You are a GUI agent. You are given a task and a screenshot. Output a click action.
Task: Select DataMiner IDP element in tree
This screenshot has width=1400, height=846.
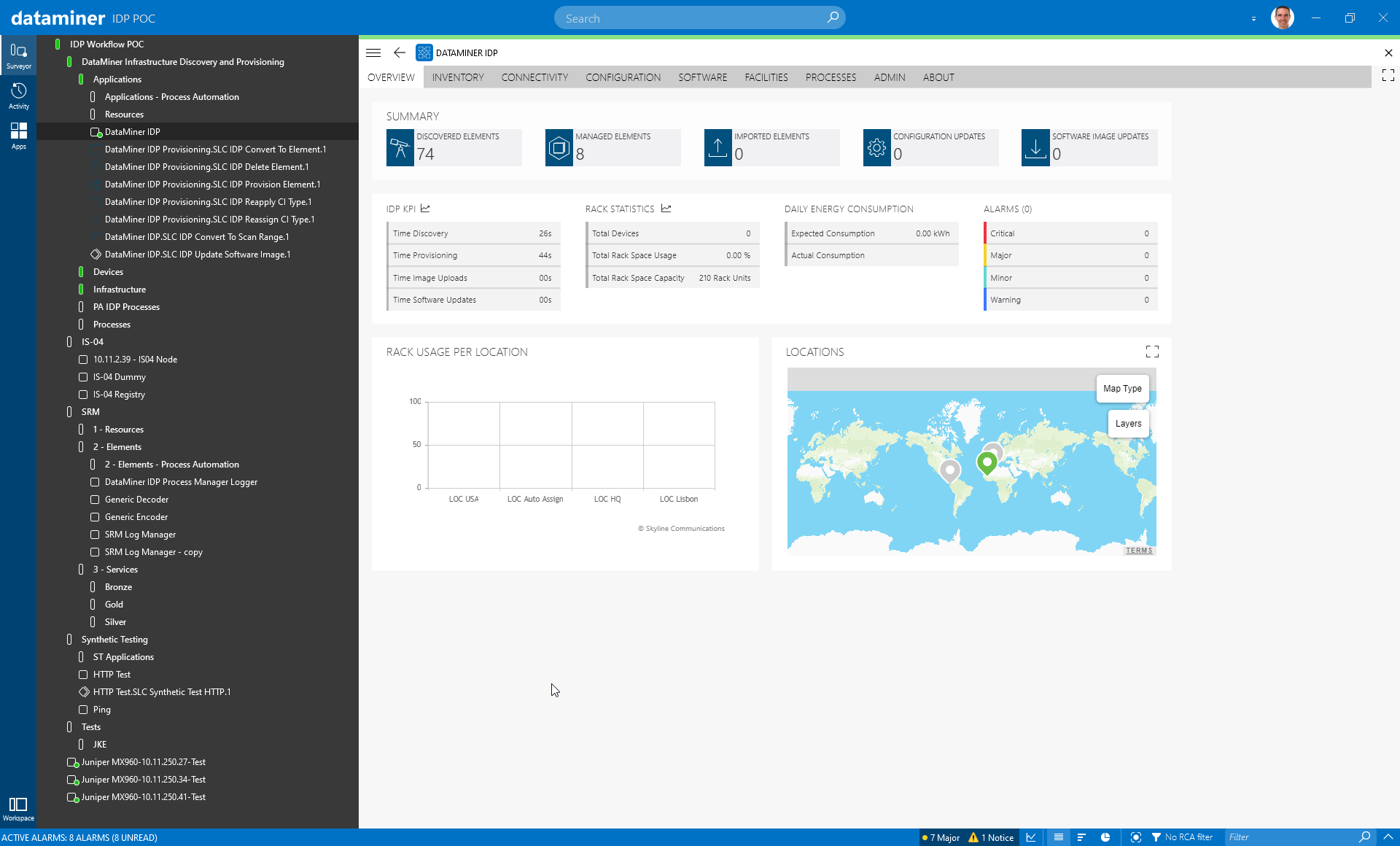(x=132, y=132)
